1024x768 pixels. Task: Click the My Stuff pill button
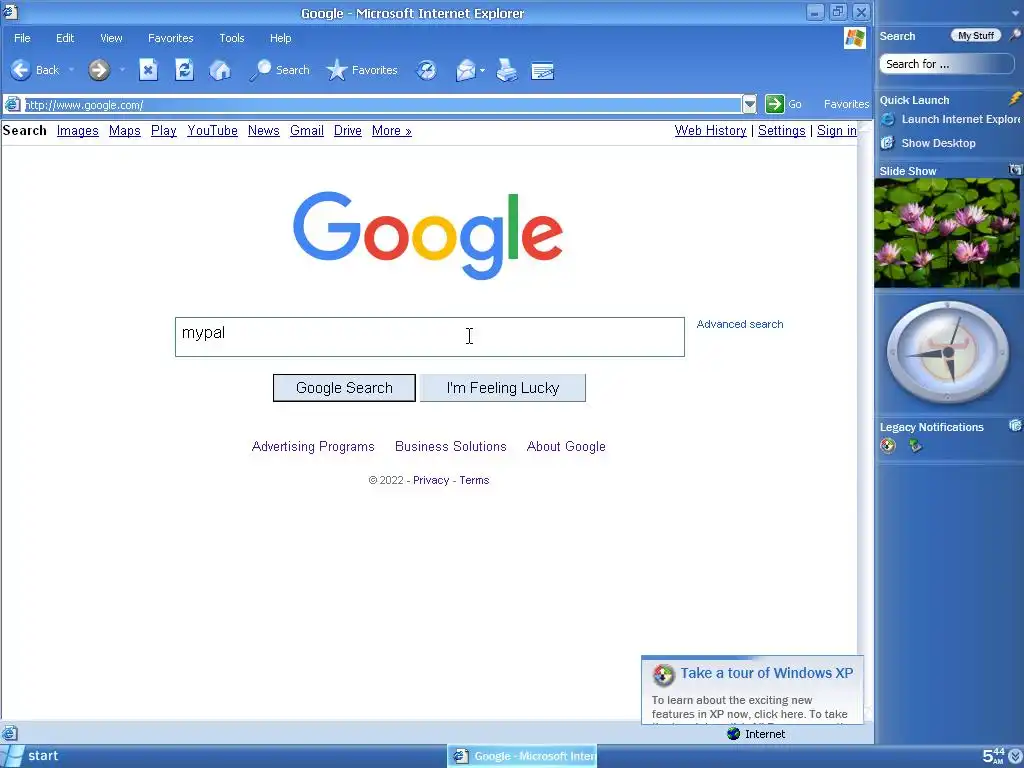click(976, 35)
